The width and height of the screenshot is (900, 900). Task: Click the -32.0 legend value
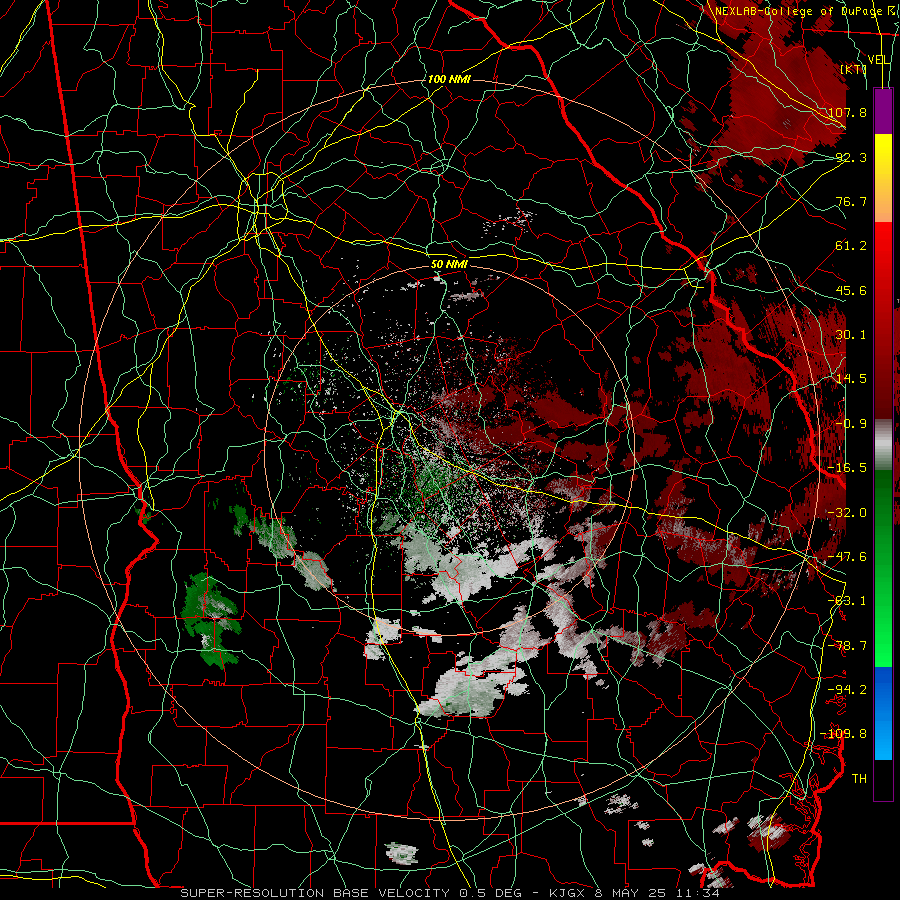point(847,513)
